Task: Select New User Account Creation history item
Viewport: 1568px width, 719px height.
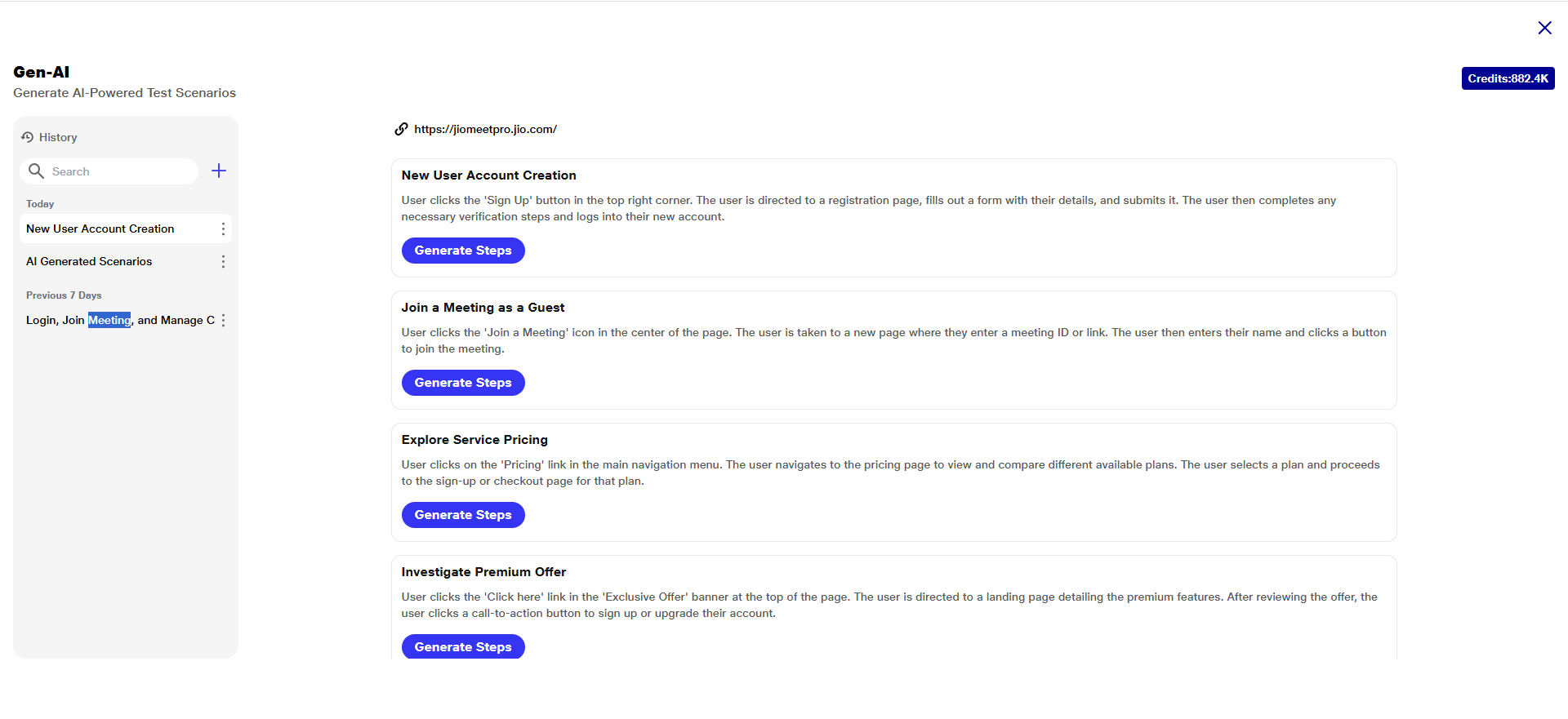Action: [100, 229]
